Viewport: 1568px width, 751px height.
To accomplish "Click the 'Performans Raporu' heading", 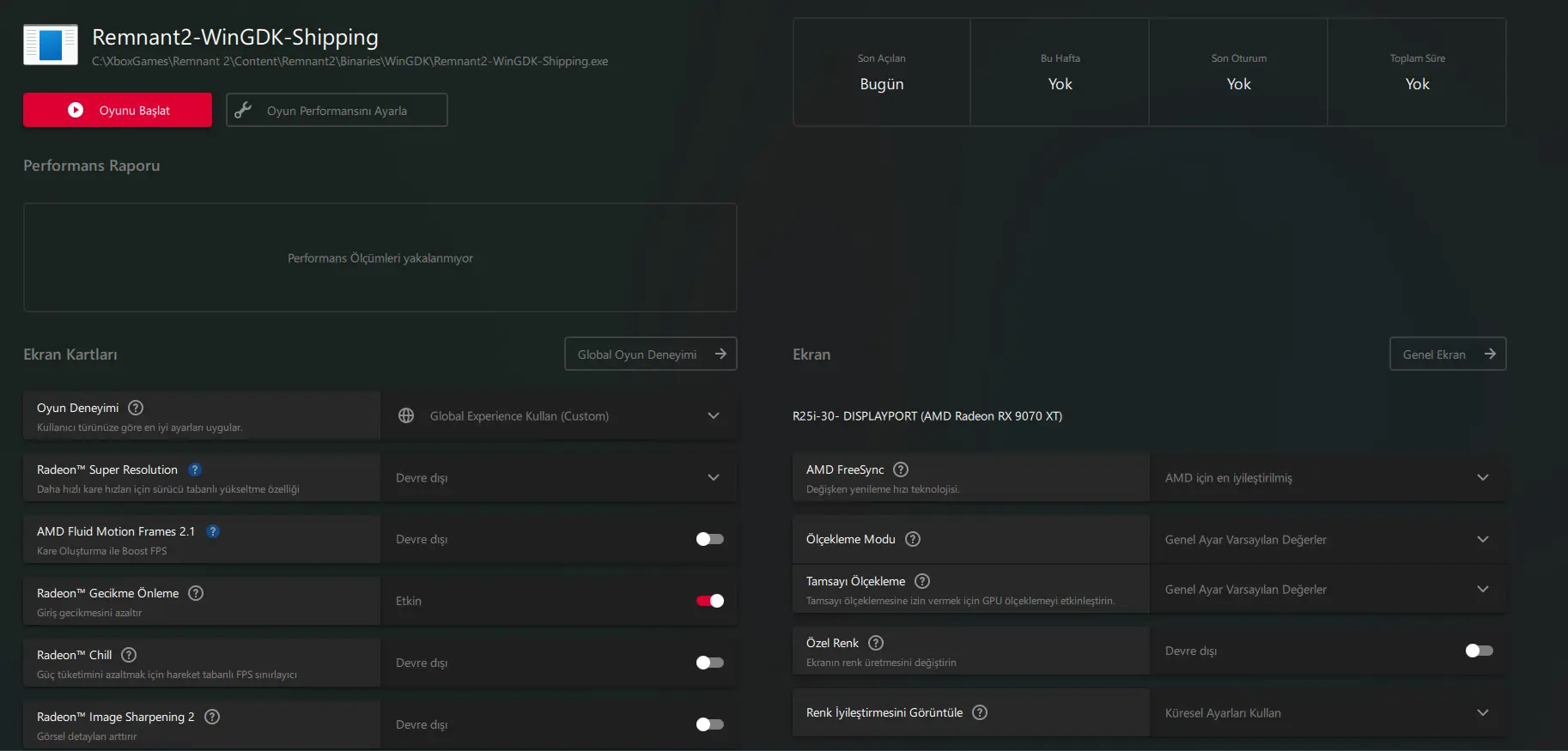I will [x=92, y=166].
